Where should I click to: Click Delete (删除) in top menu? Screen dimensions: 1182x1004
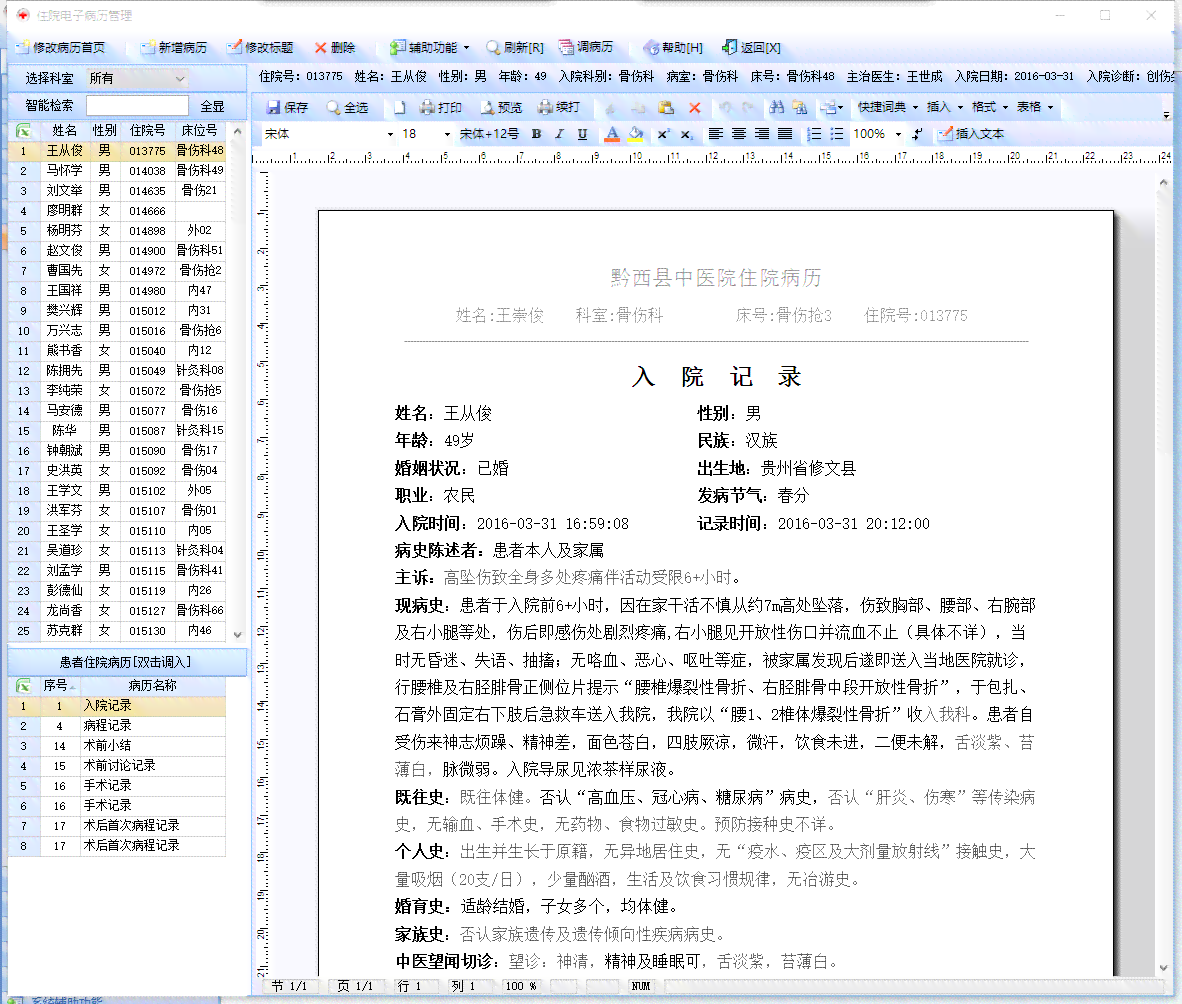[335, 47]
